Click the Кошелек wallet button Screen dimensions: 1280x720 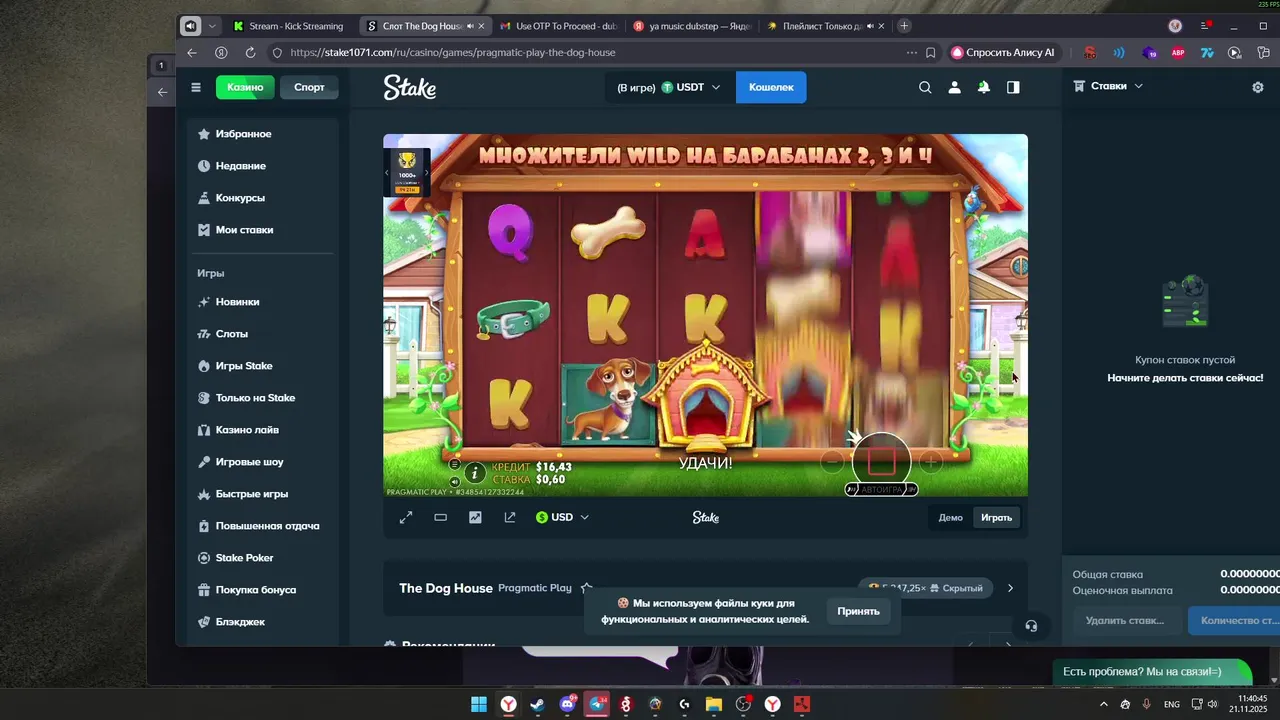click(771, 87)
